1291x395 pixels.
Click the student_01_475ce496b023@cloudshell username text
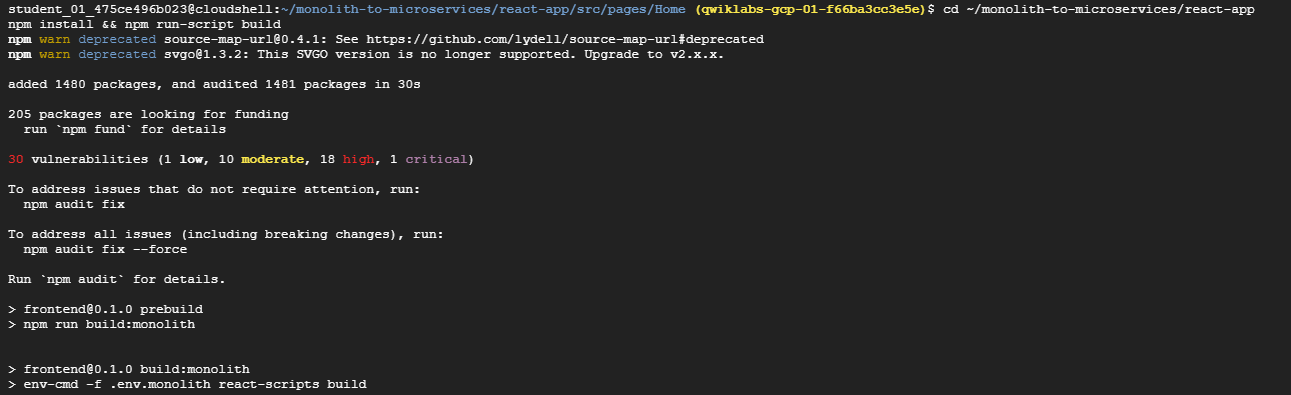139,9
